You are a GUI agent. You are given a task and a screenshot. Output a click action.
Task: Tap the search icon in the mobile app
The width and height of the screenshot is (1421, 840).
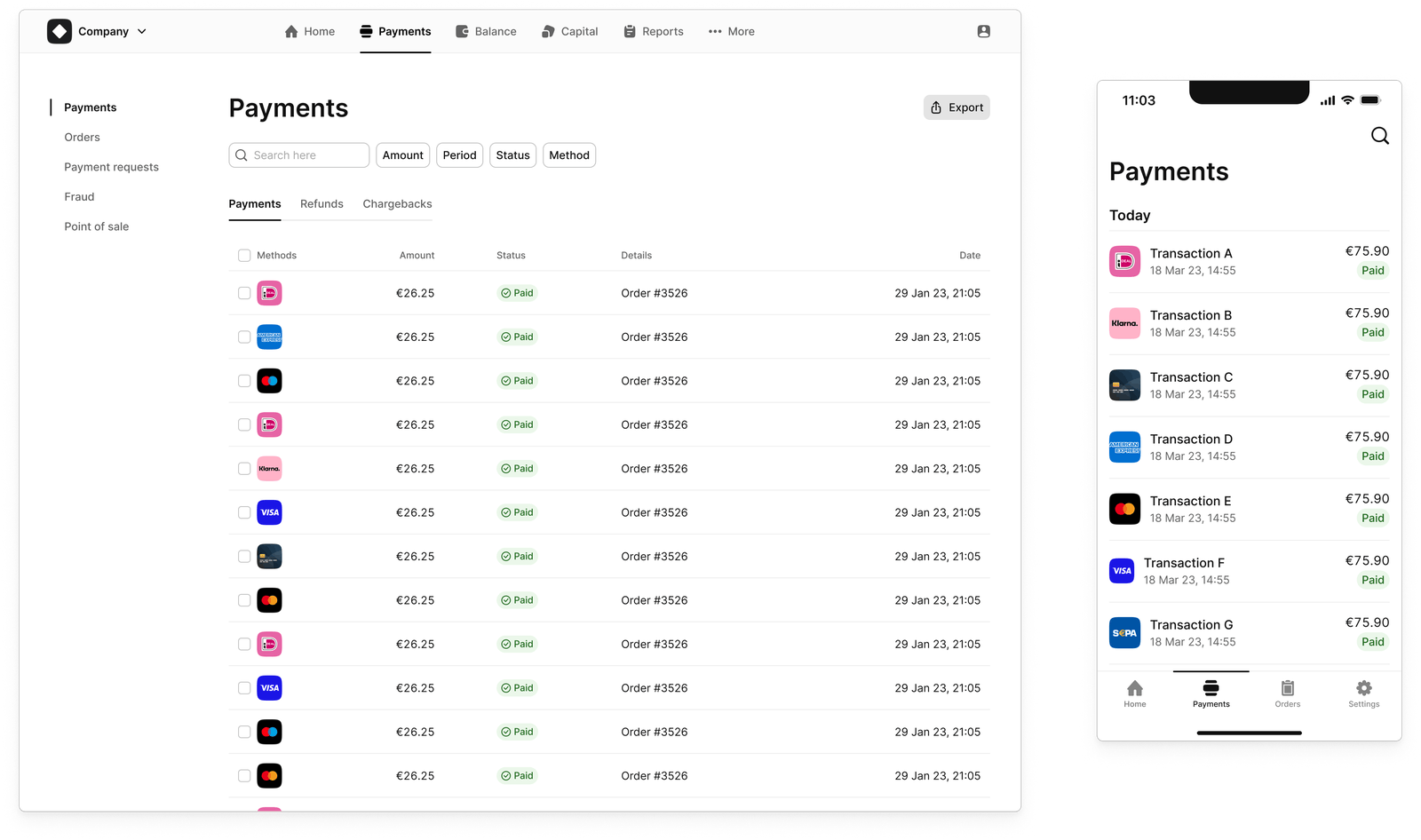click(x=1379, y=136)
